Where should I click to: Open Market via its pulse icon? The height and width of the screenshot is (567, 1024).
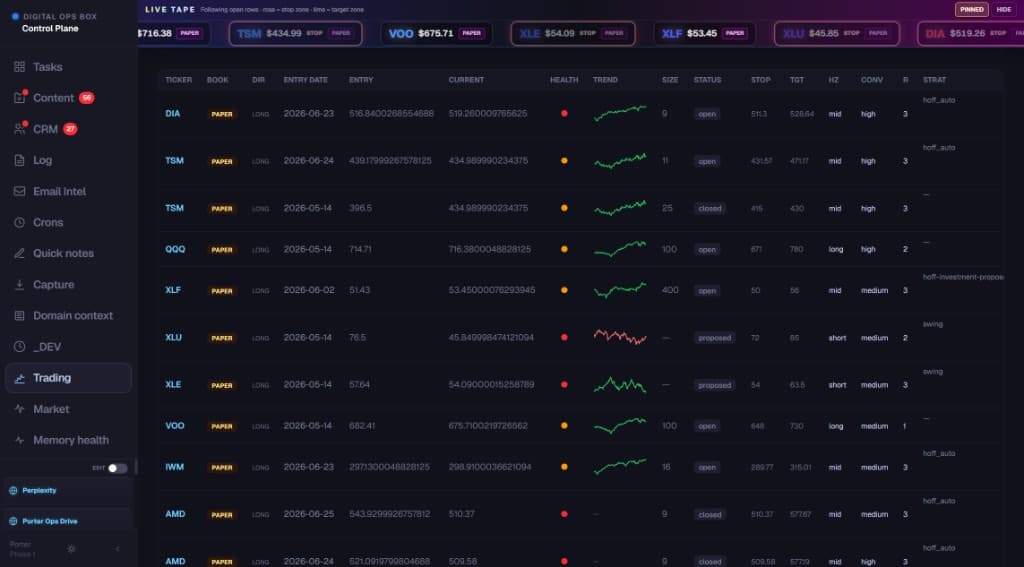[20, 409]
